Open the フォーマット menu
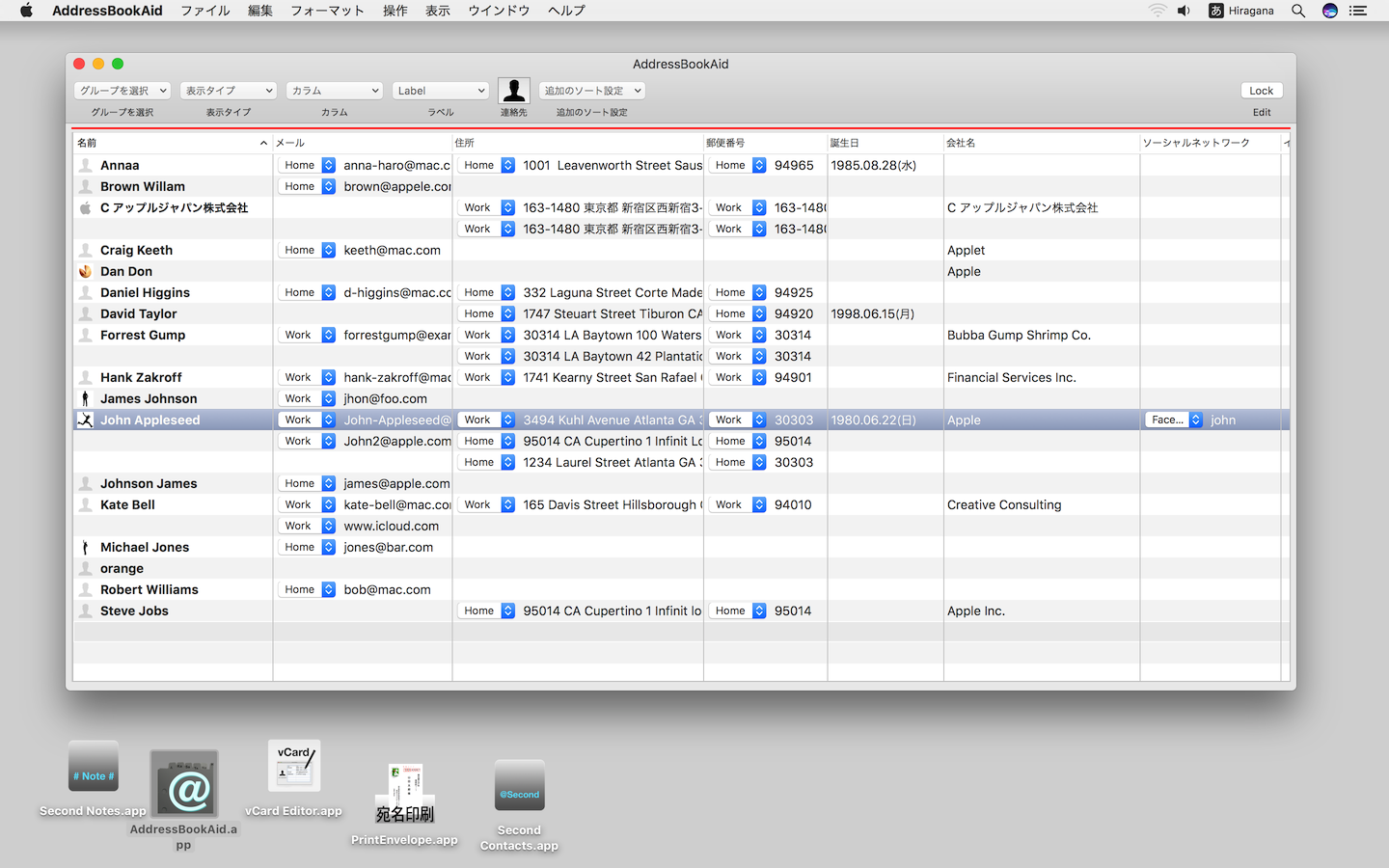The image size is (1389, 868). tap(328, 11)
